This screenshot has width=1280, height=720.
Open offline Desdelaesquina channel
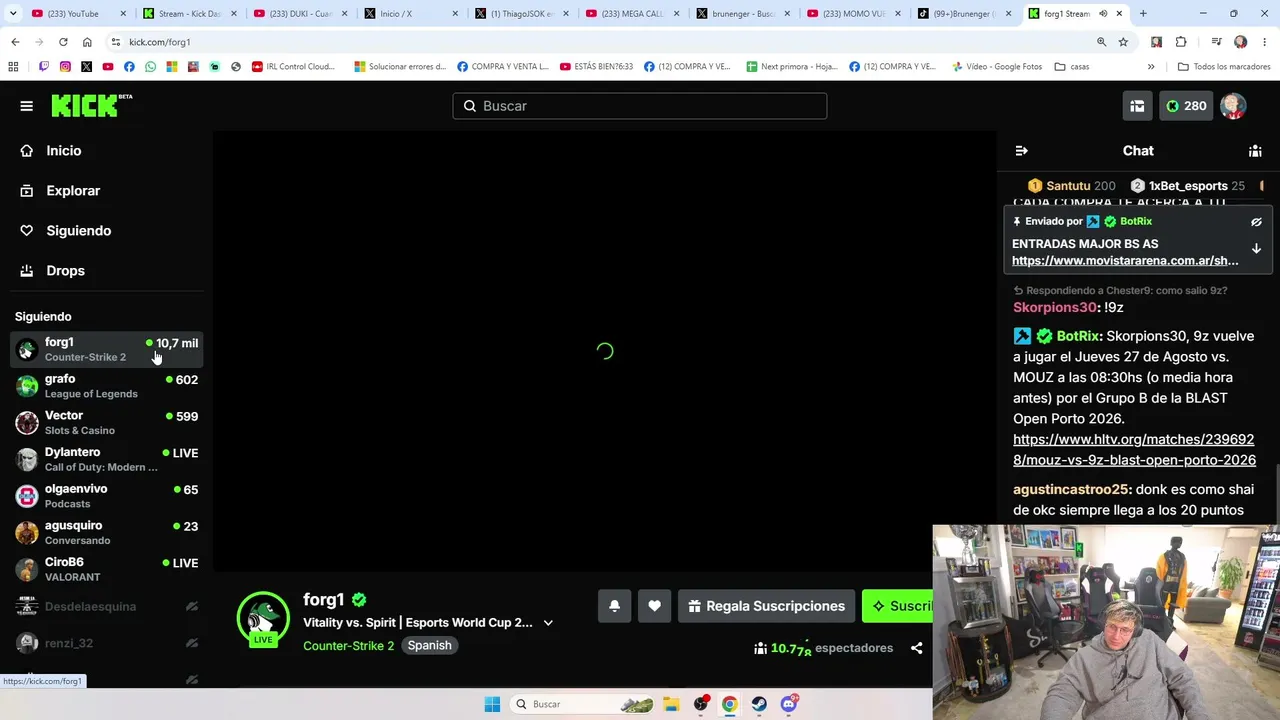tap(106, 607)
